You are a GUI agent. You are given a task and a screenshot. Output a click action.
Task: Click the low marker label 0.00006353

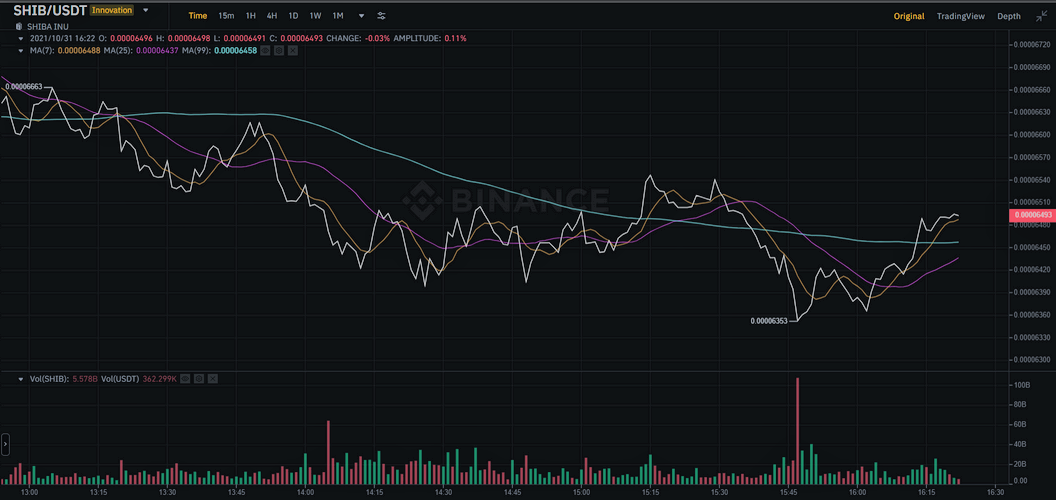click(768, 321)
